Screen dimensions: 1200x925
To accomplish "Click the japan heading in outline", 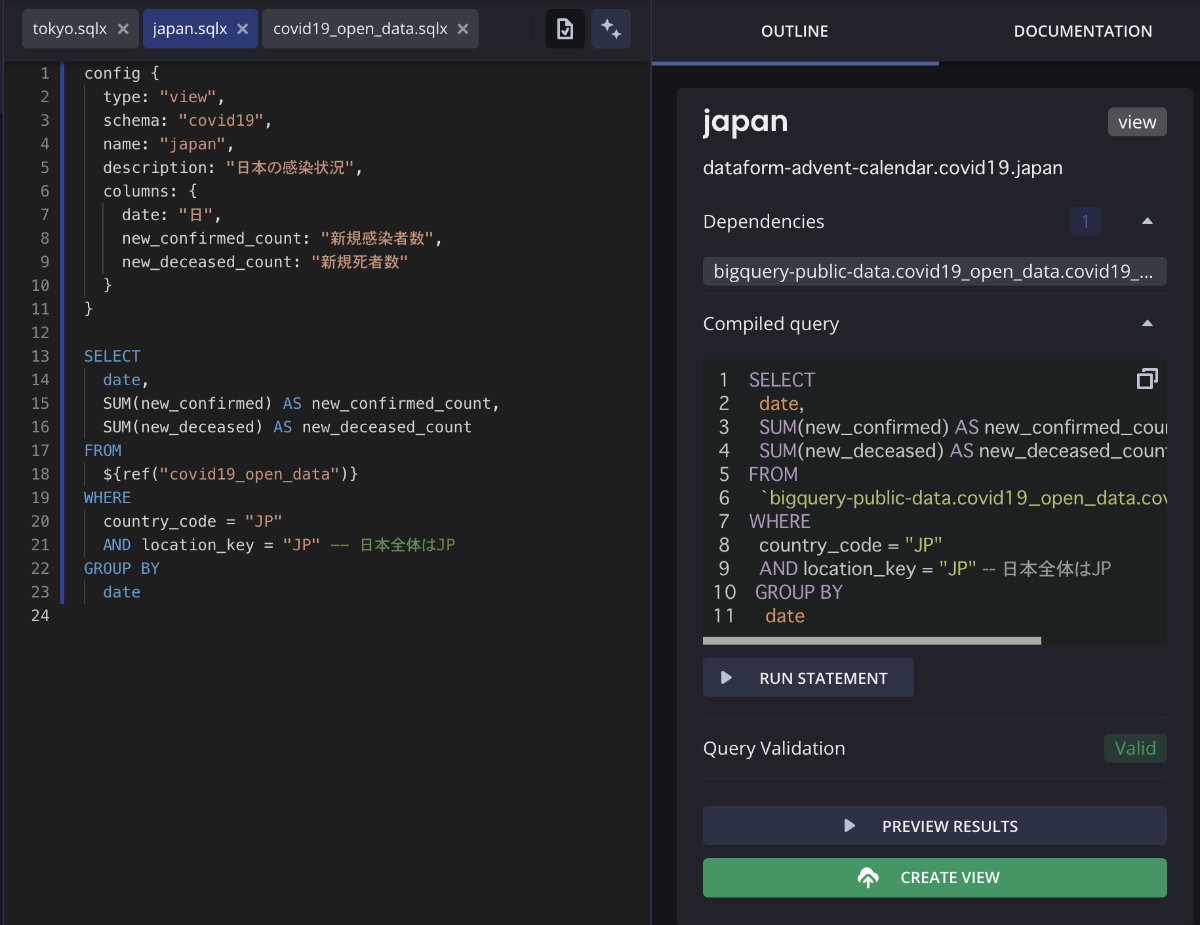I will click(746, 121).
